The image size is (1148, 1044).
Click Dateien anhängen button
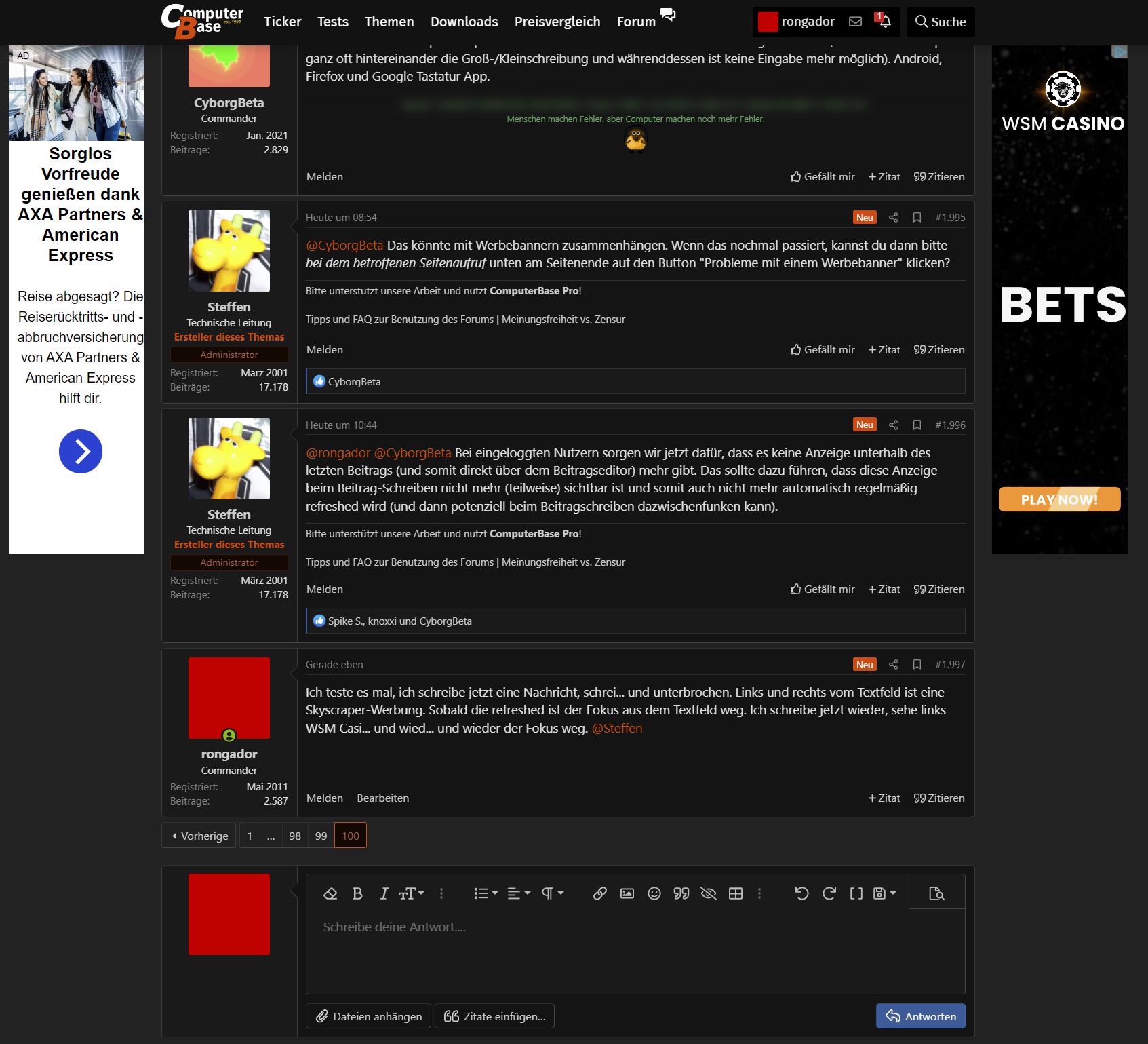pyautogui.click(x=368, y=1016)
